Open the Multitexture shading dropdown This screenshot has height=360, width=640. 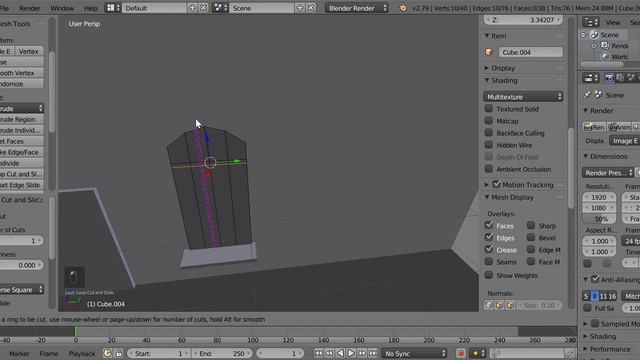click(523, 97)
